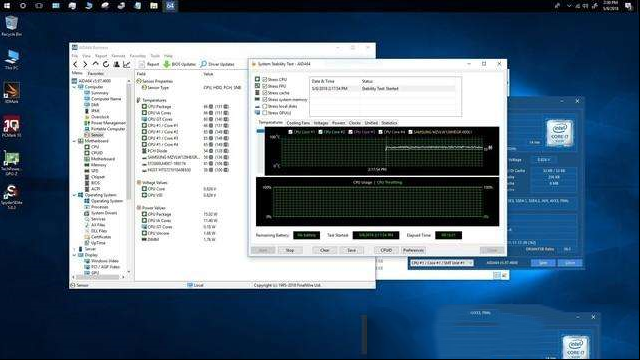Enable the Stress GPU(s) checkbox
Screen dimensions: 640x360
(x=265, y=113)
